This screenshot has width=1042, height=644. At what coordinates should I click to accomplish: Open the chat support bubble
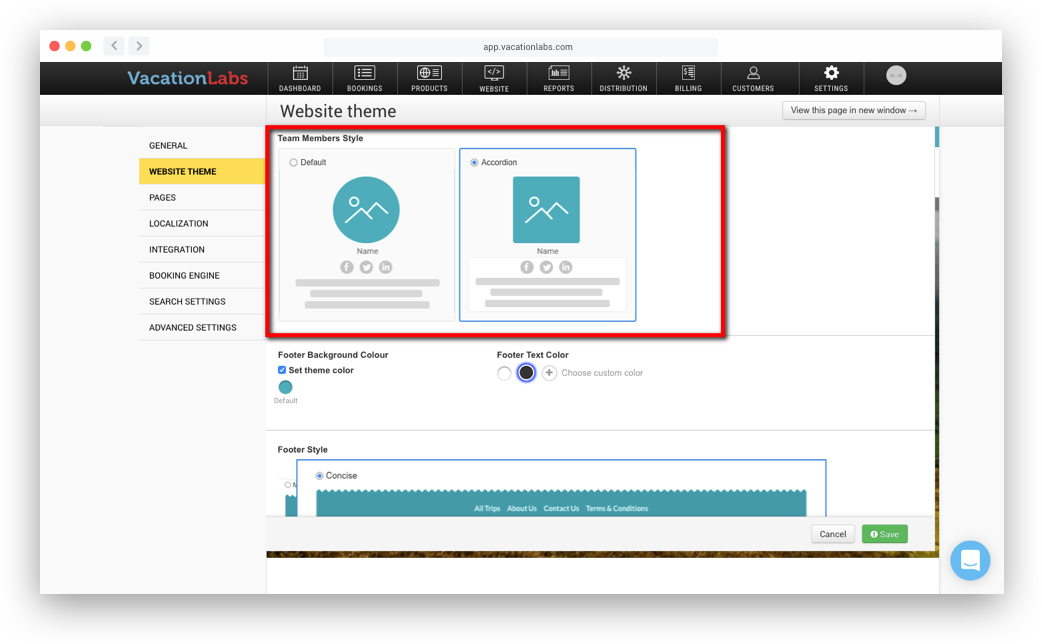click(x=969, y=561)
